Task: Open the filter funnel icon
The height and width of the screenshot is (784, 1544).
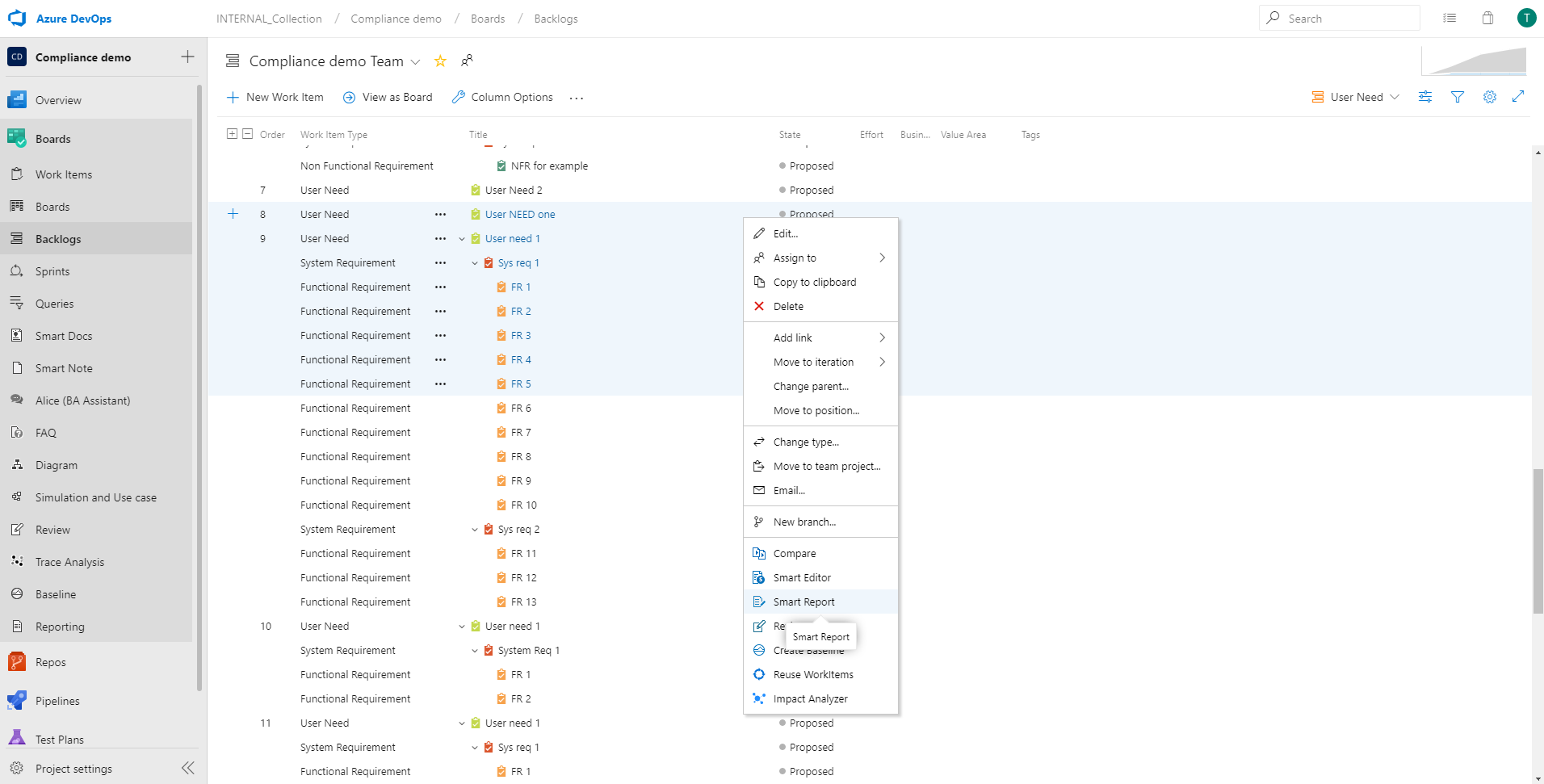Action: click(x=1457, y=97)
